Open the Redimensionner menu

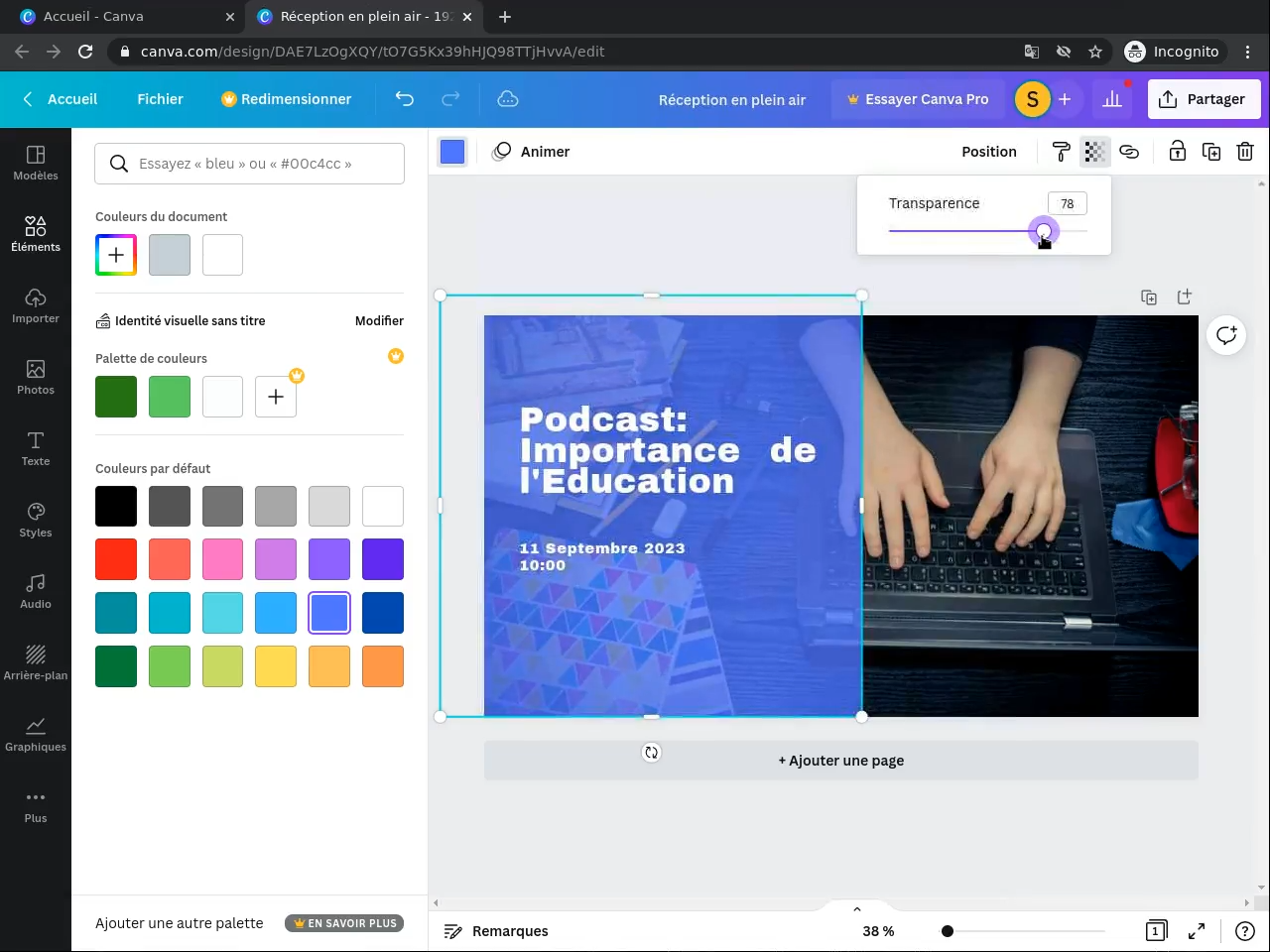click(286, 99)
